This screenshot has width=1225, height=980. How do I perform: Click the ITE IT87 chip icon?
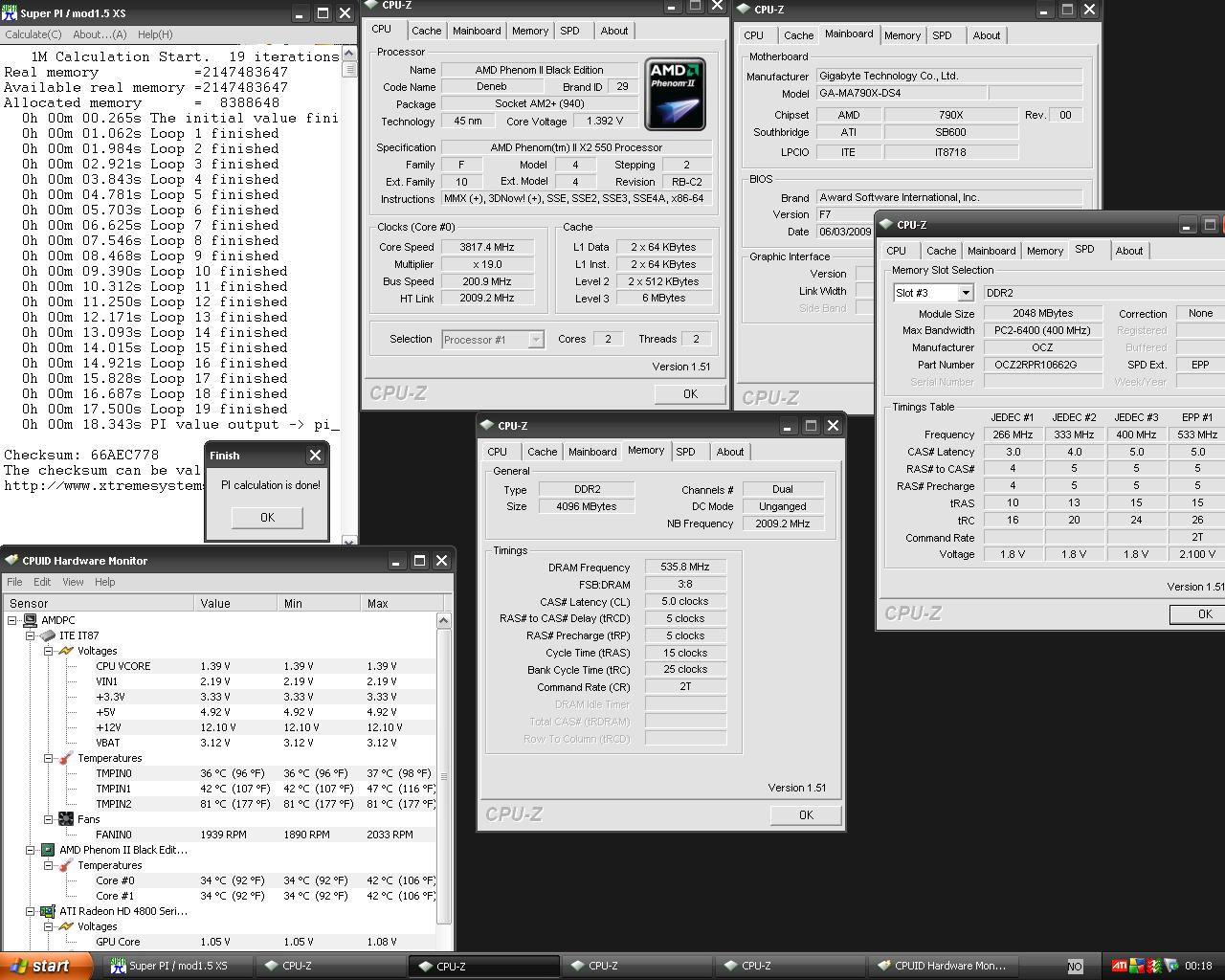(x=48, y=635)
